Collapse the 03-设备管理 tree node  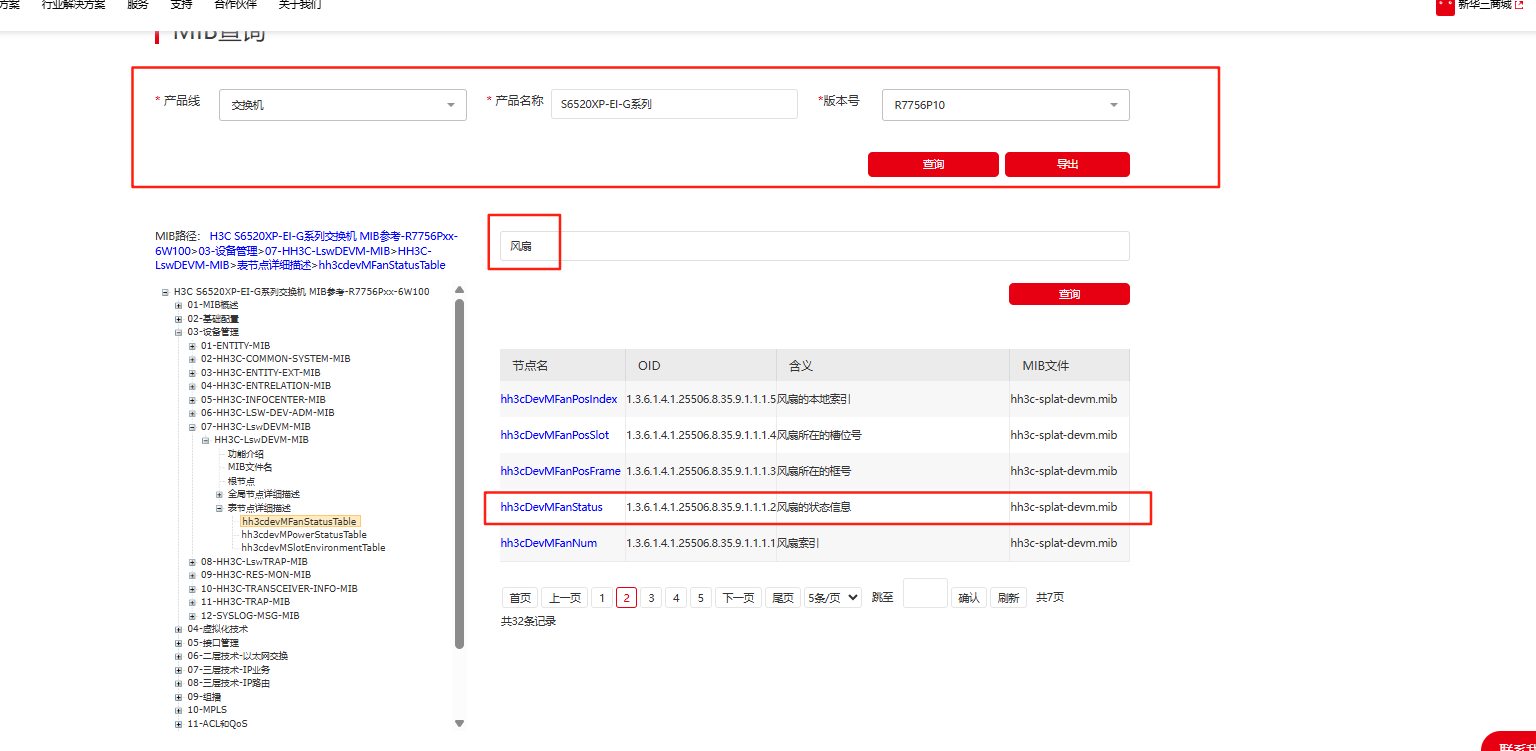(x=179, y=332)
